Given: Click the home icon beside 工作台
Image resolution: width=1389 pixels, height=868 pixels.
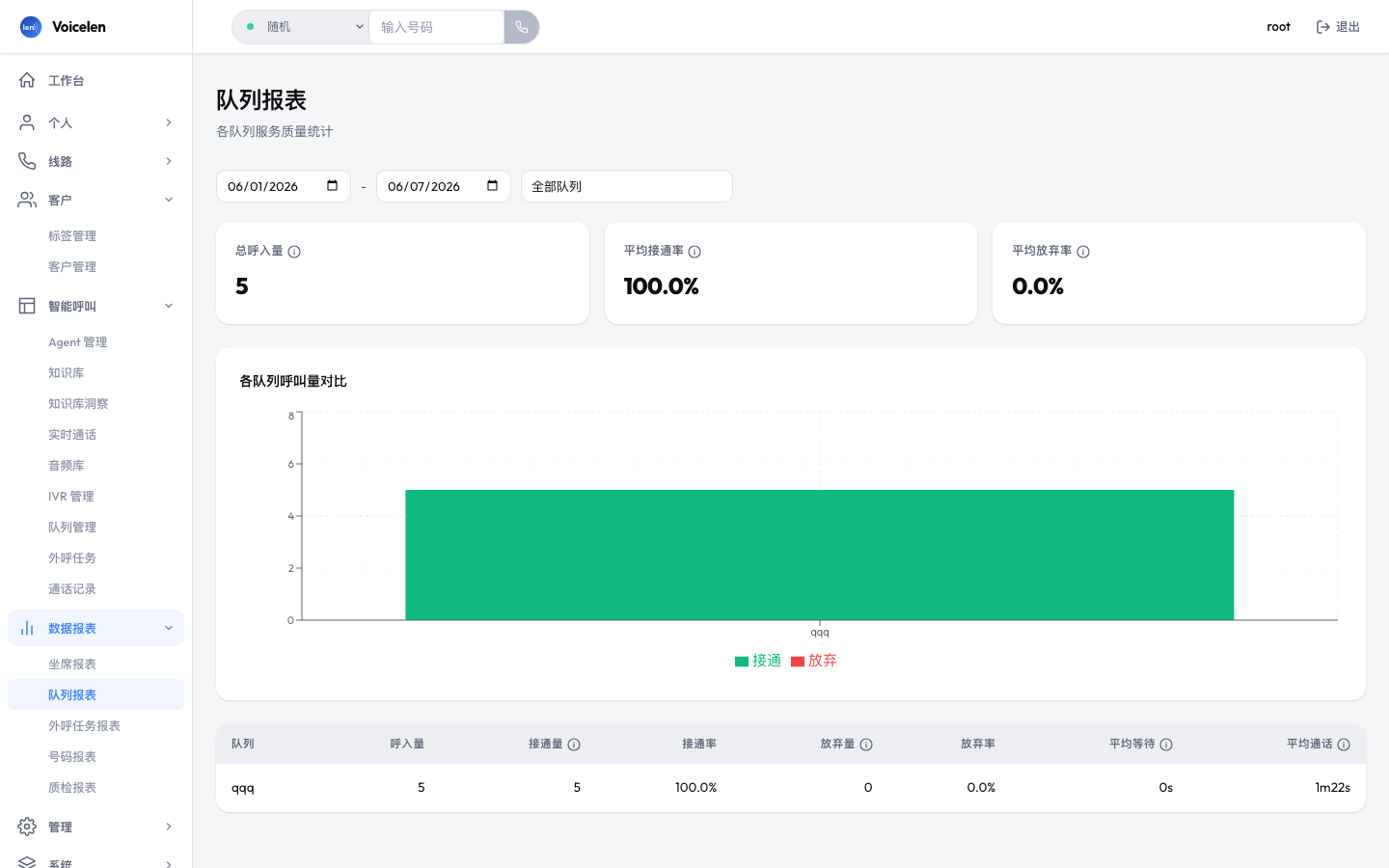Looking at the screenshot, I should click(27, 80).
